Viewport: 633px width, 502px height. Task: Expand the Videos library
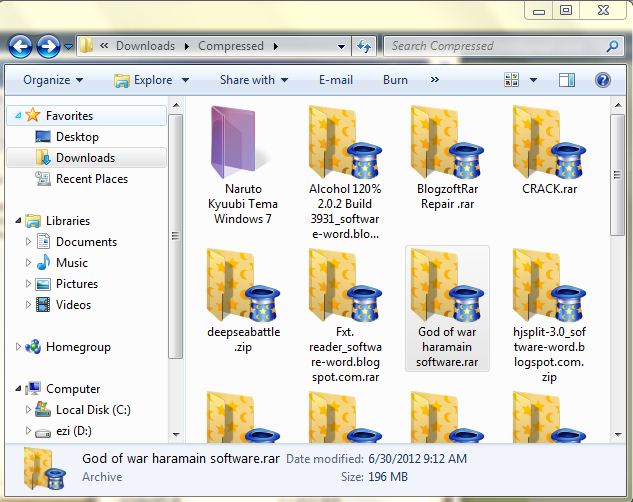[28, 305]
